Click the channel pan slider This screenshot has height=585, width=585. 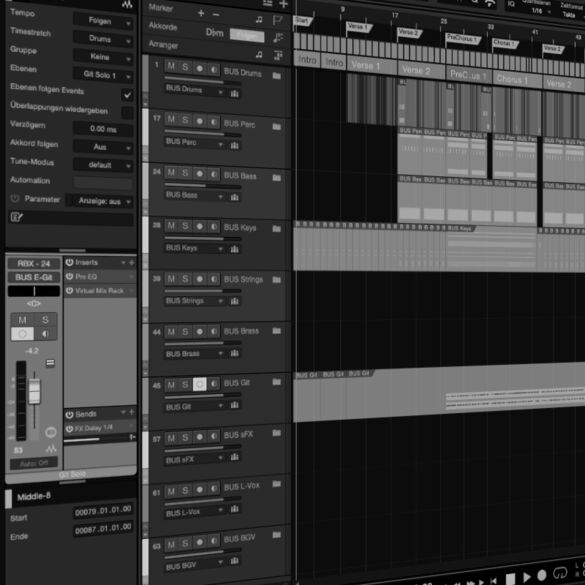[x=34, y=291]
